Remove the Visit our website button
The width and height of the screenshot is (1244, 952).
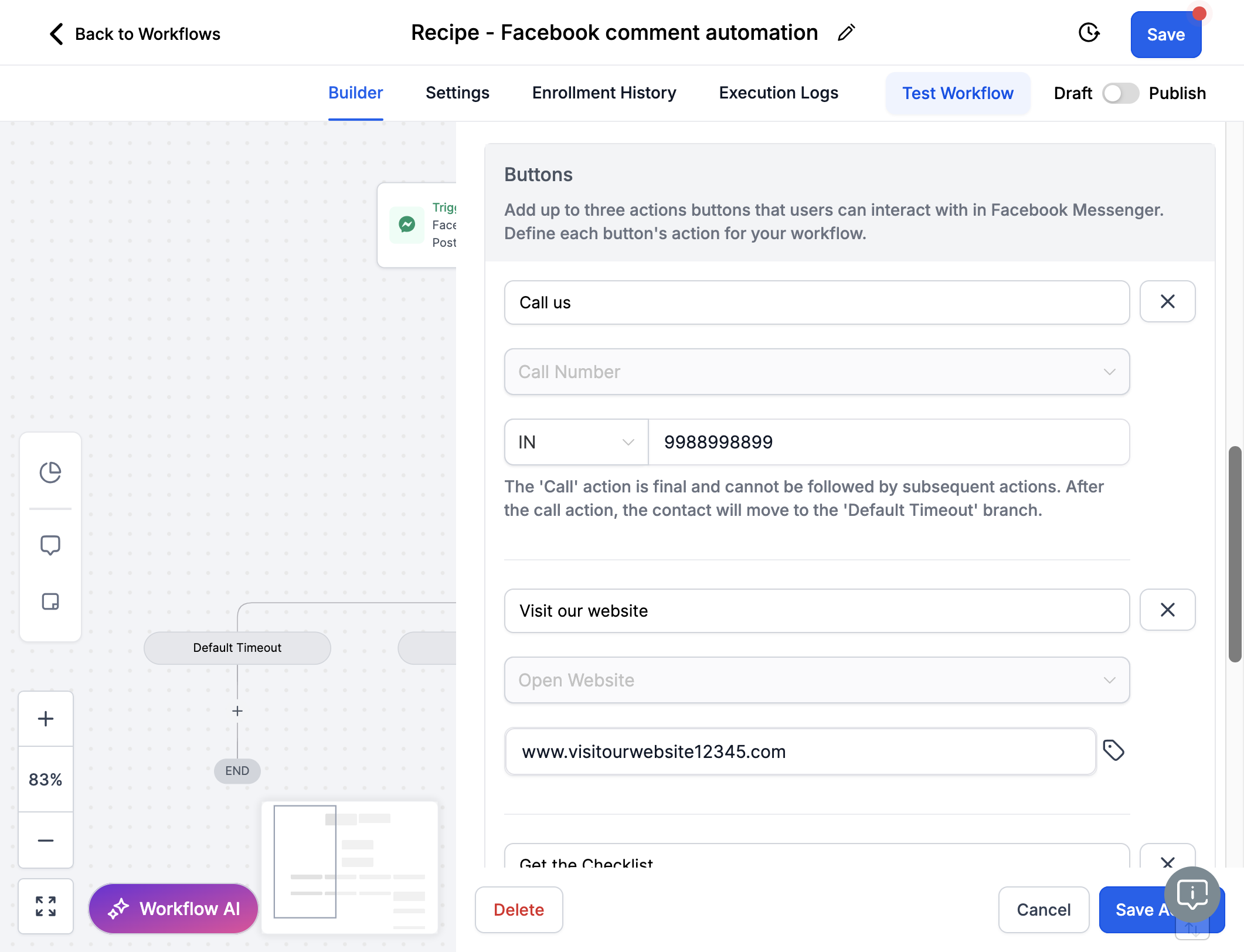point(1167,610)
